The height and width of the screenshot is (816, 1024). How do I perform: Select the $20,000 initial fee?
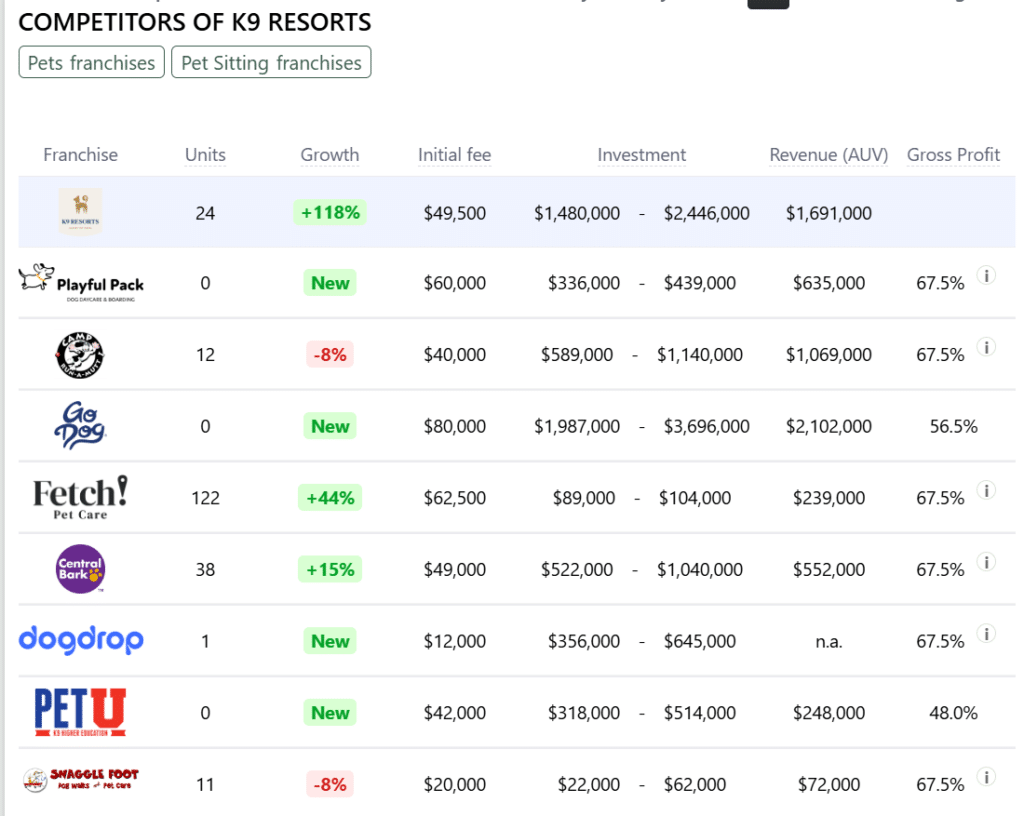[455, 784]
